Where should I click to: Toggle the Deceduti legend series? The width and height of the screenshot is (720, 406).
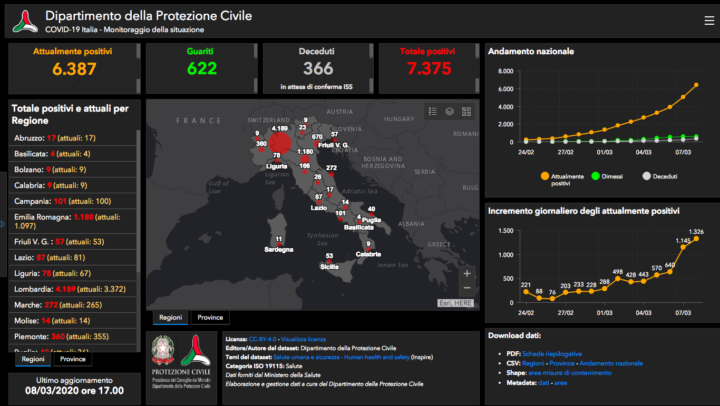pyautogui.click(x=660, y=176)
